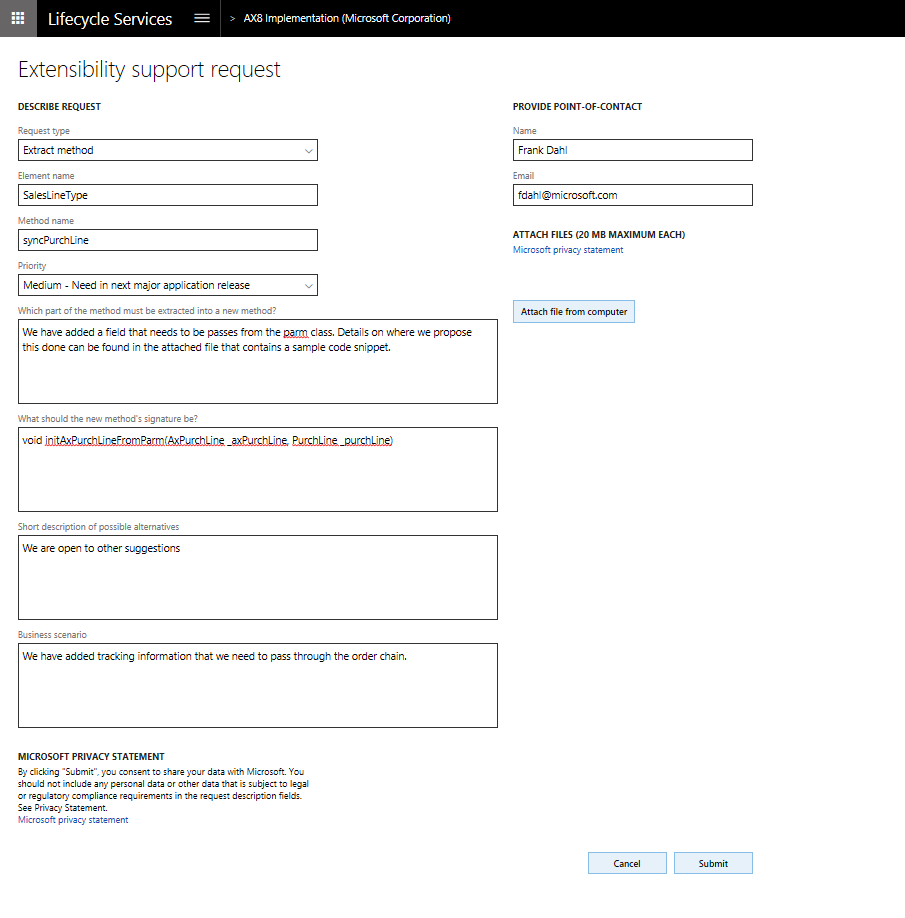Cancel the support request
Screen dimensions: 905x918
click(x=627, y=862)
